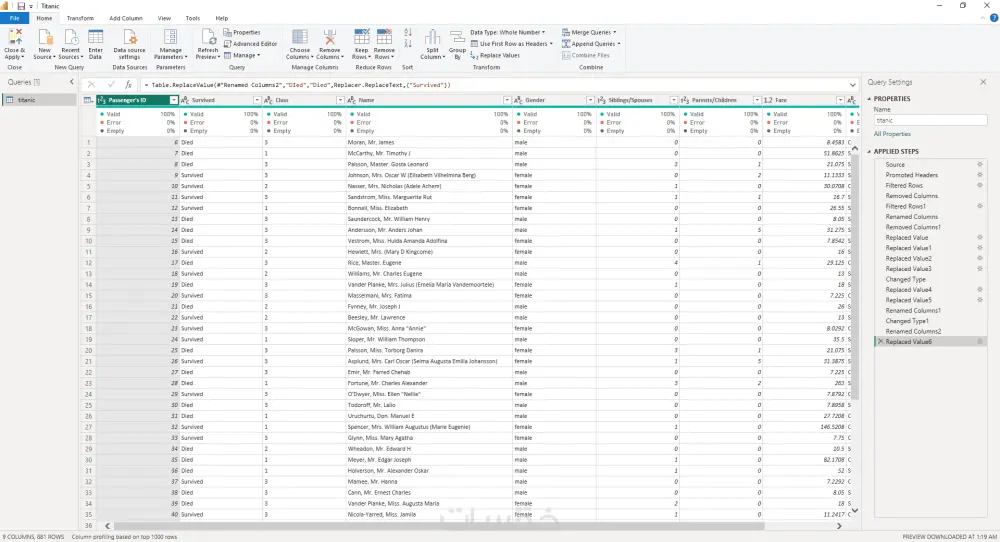Click the Keep Rows icon
Image resolution: width=1000 pixels, height=542 pixels.
click(x=362, y=38)
